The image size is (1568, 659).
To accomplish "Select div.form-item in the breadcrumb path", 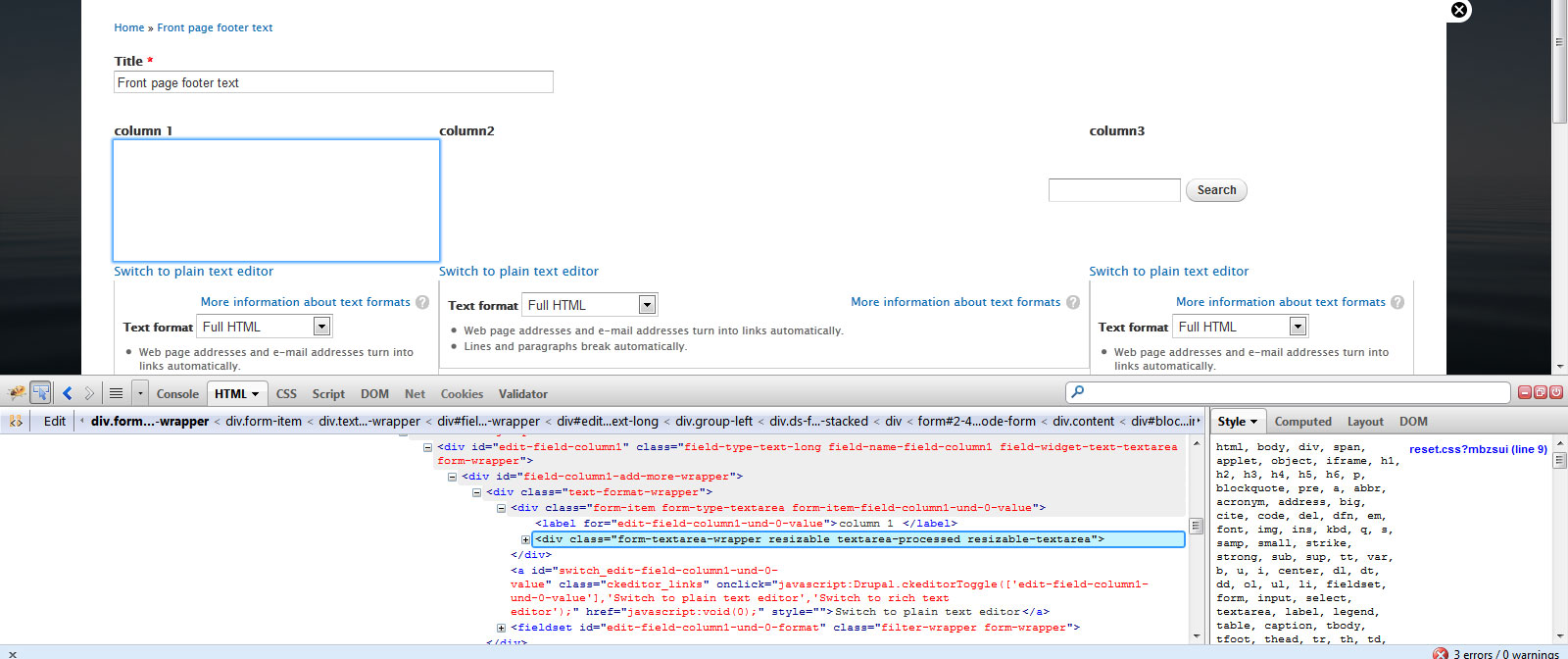I will (264, 421).
